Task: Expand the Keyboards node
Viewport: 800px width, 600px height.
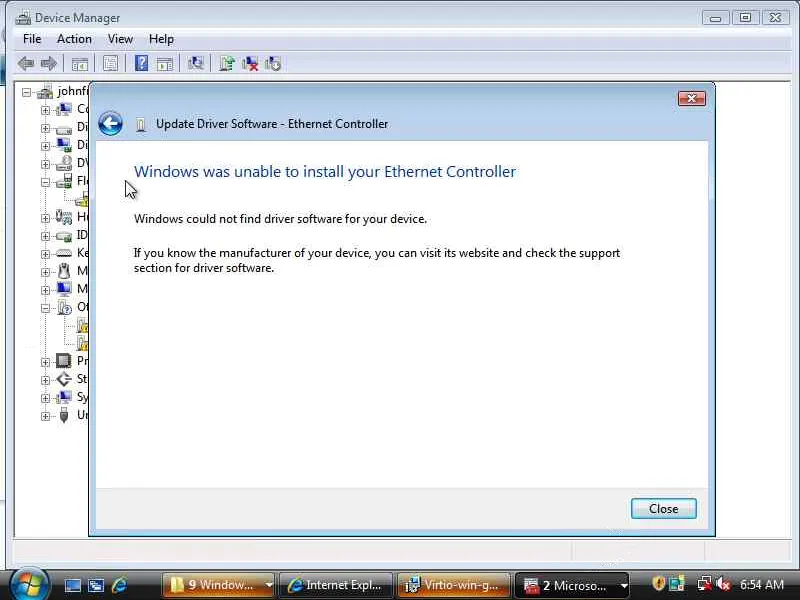Action: [45, 254]
